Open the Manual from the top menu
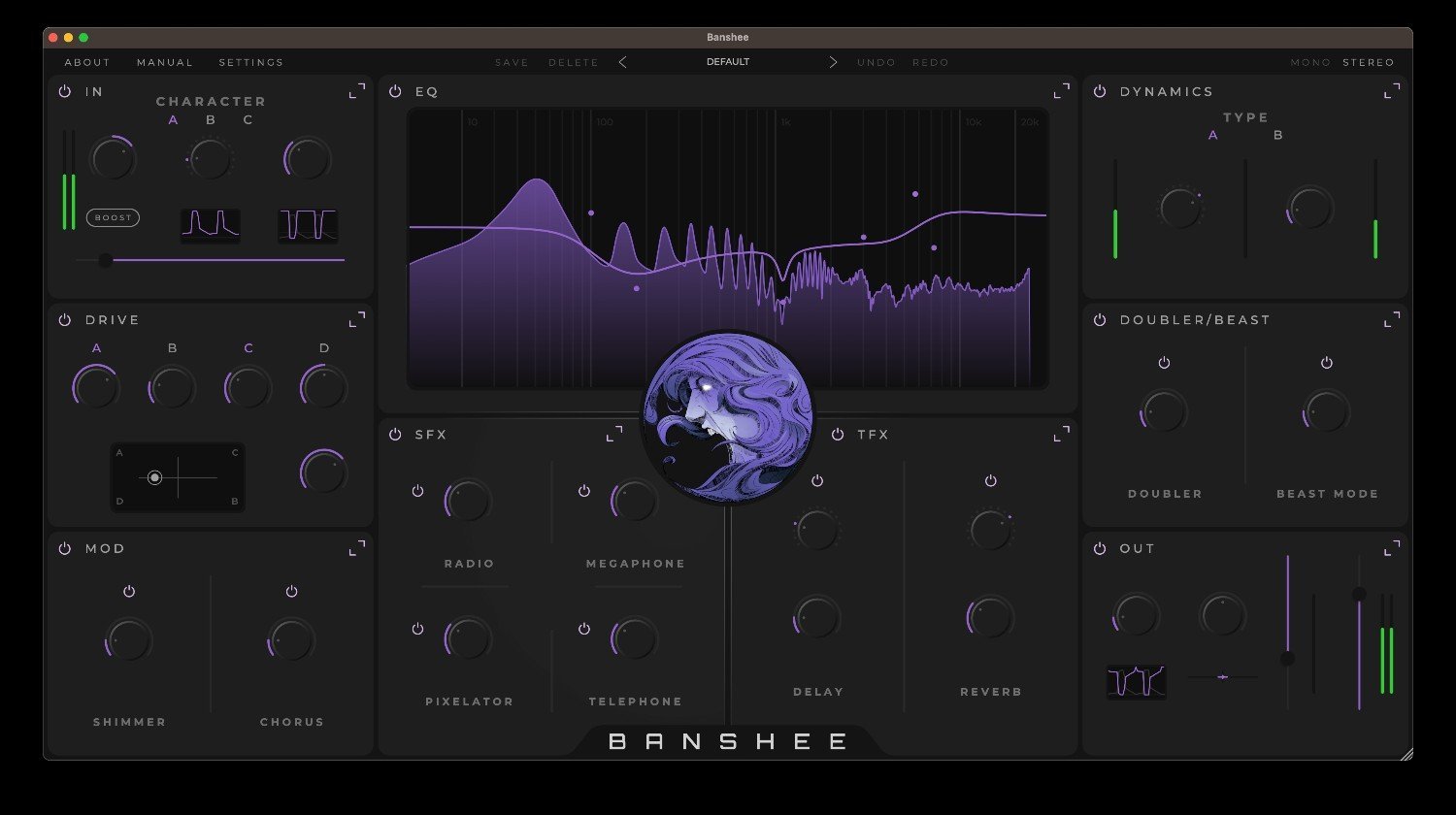The width and height of the screenshot is (1456, 815). (x=164, y=61)
